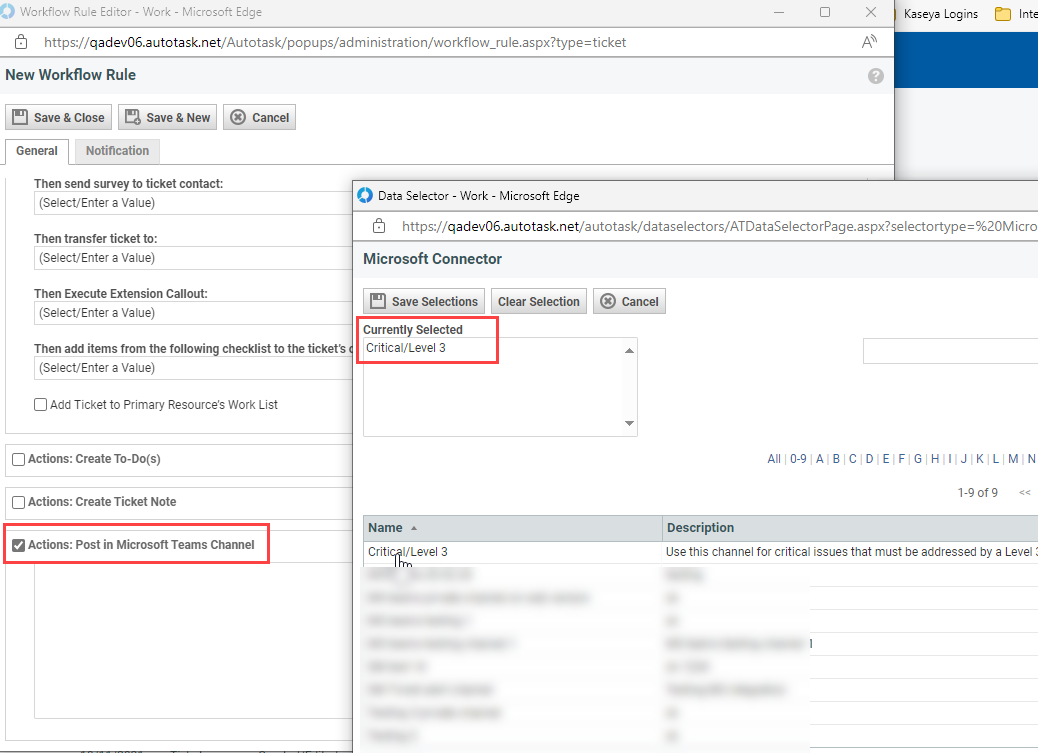Filter list by the All link
This screenshot has width=1038, height=753.
click(x=774, y=459)
